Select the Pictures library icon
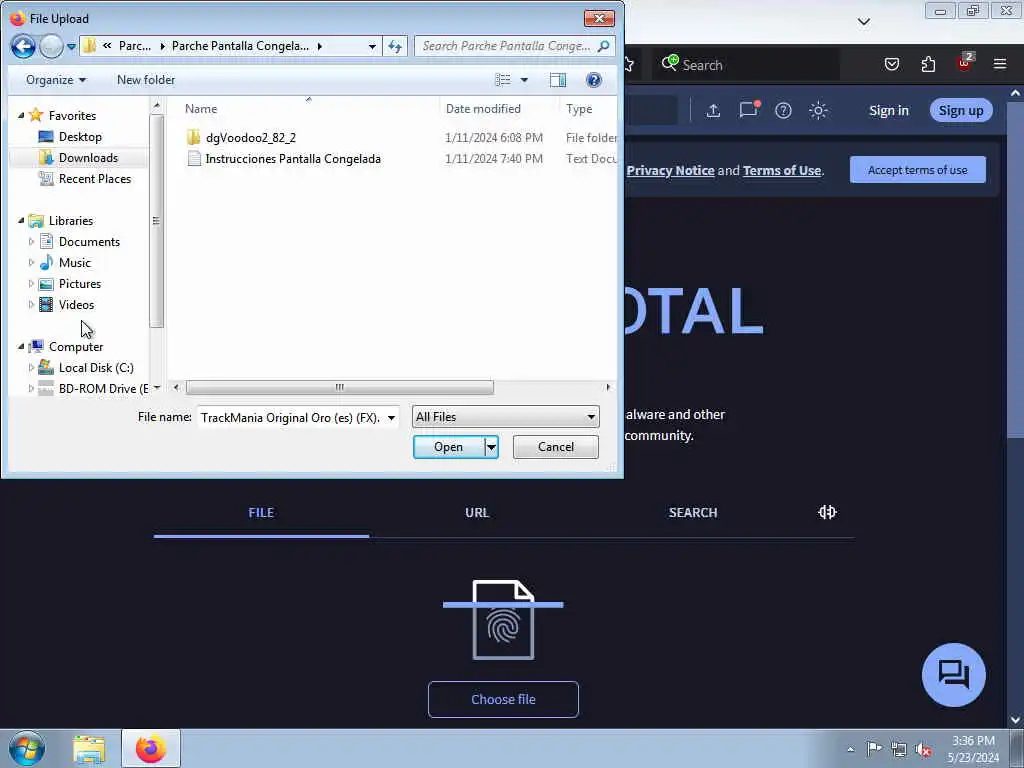 click(46, 283)
